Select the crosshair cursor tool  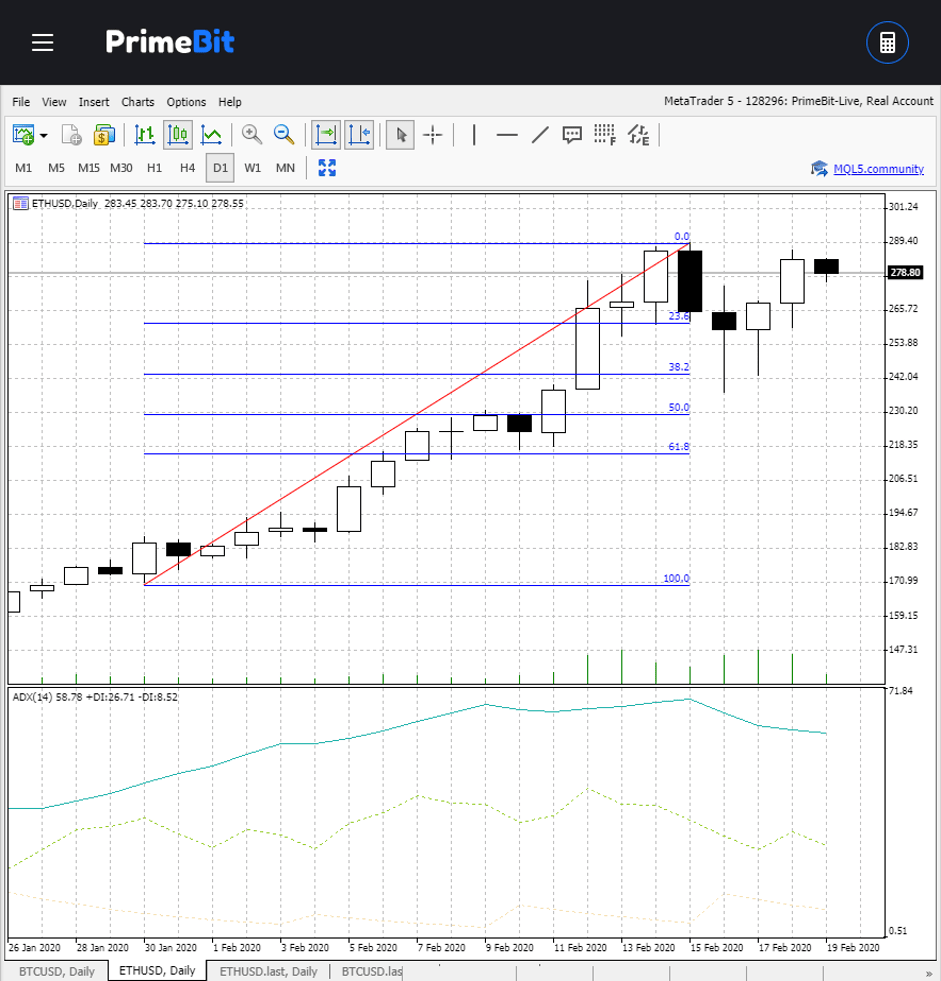(x=433, y=135)
